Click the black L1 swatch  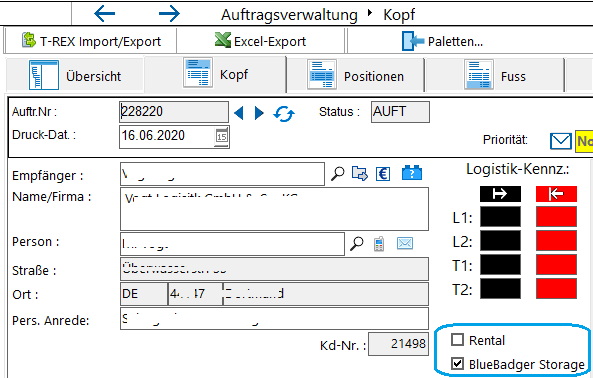(500, 217)
